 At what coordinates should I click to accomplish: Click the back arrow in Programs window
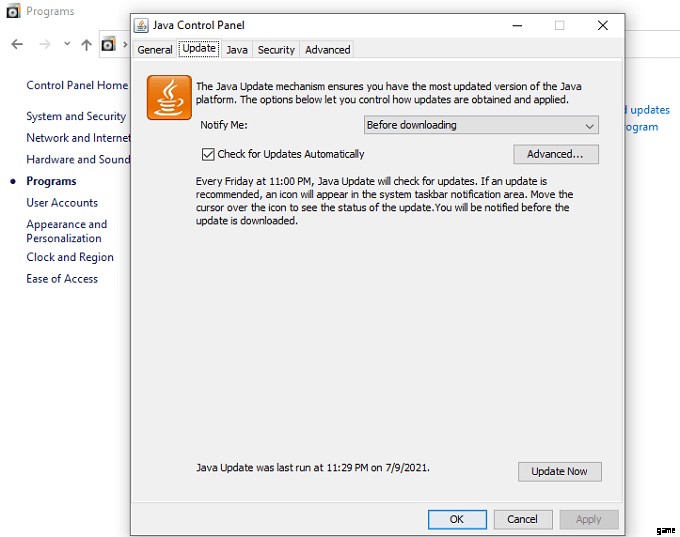17,44
